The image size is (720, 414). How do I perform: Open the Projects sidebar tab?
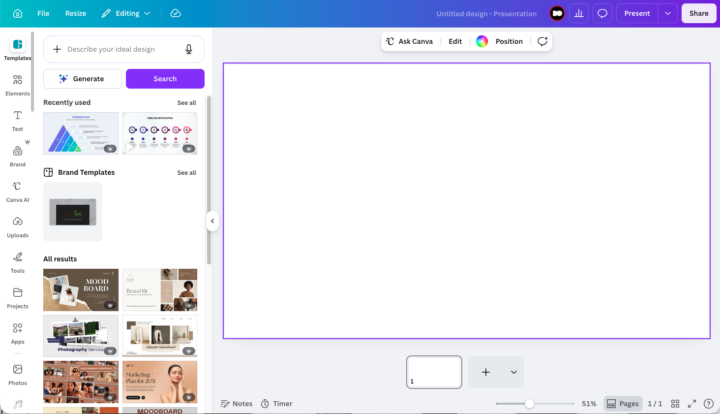[x=17, y=298]
